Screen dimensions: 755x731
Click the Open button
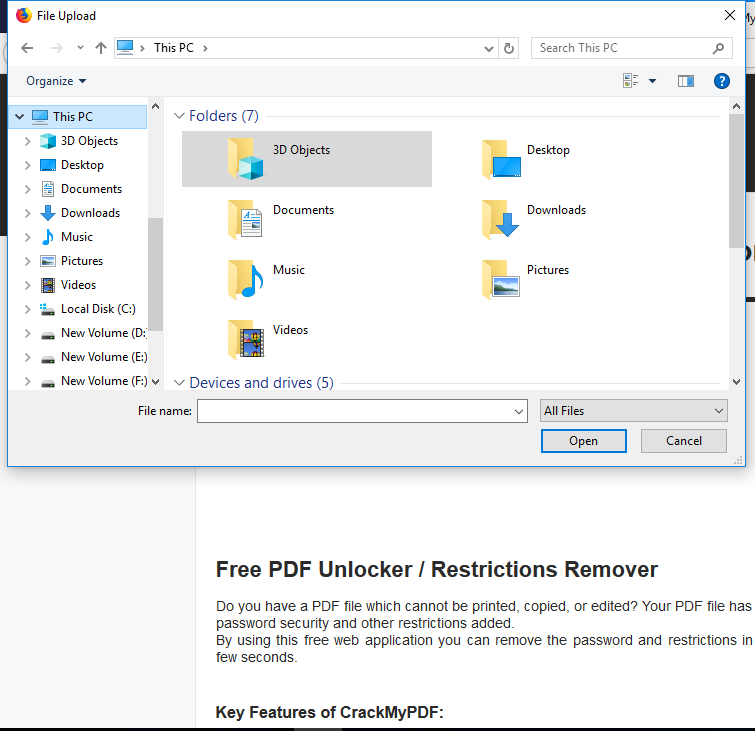[x=584, y=441]
